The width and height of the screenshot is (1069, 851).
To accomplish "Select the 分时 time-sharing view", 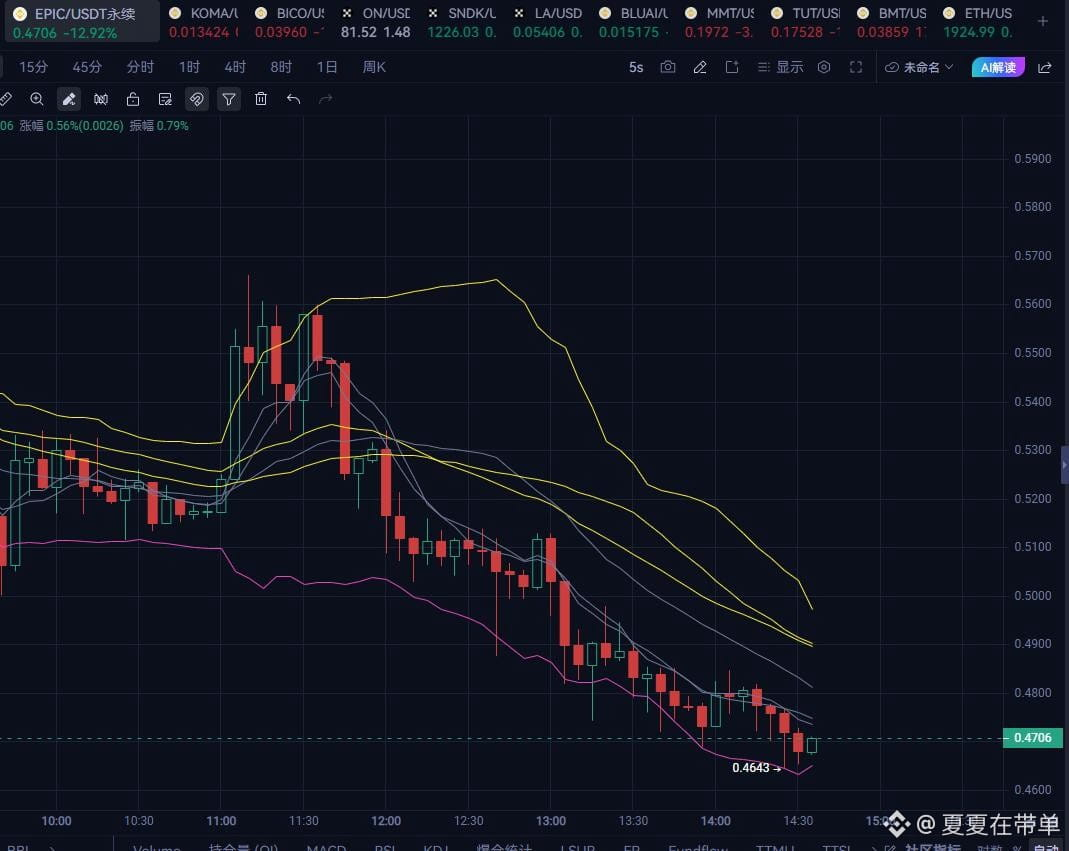I will coord(140,67).
